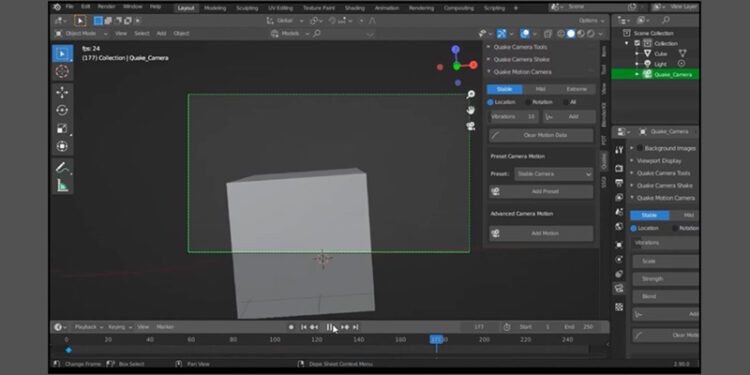Click Clear Motion Data in viewport sidebar
The image size is (750, 375).
(541, 135)
